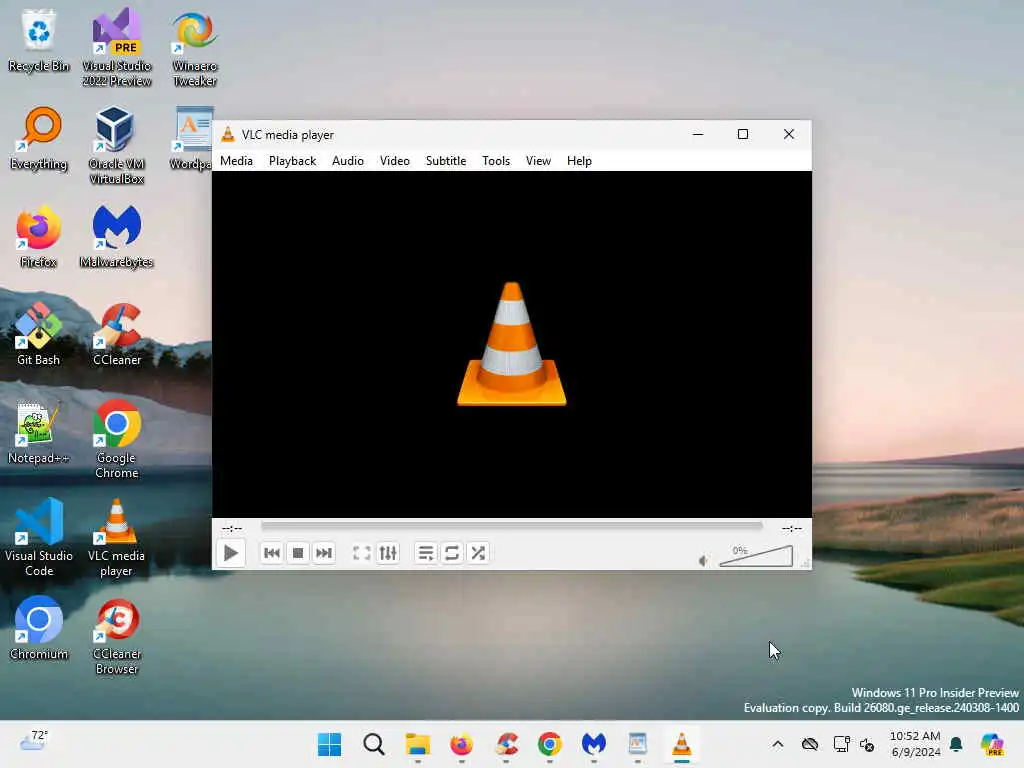Set level on VLC volume slider

(756, 556)
